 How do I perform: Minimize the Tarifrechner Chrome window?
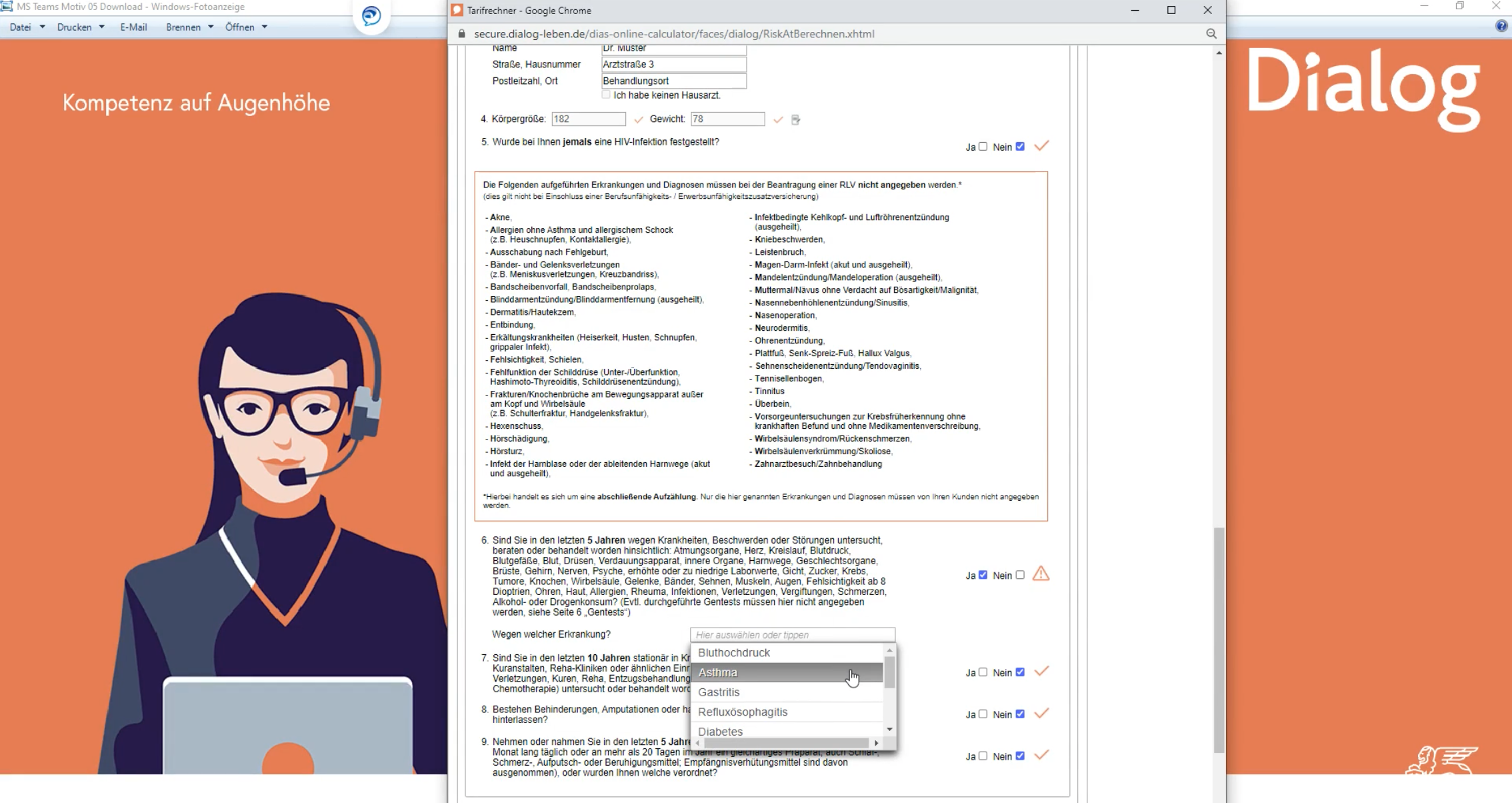pyautogui.click(x=1135, y=10)
